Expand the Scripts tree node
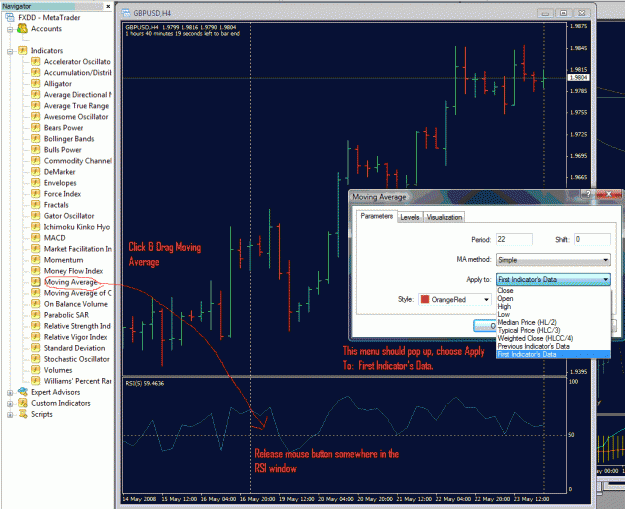 tap(10, 415)
